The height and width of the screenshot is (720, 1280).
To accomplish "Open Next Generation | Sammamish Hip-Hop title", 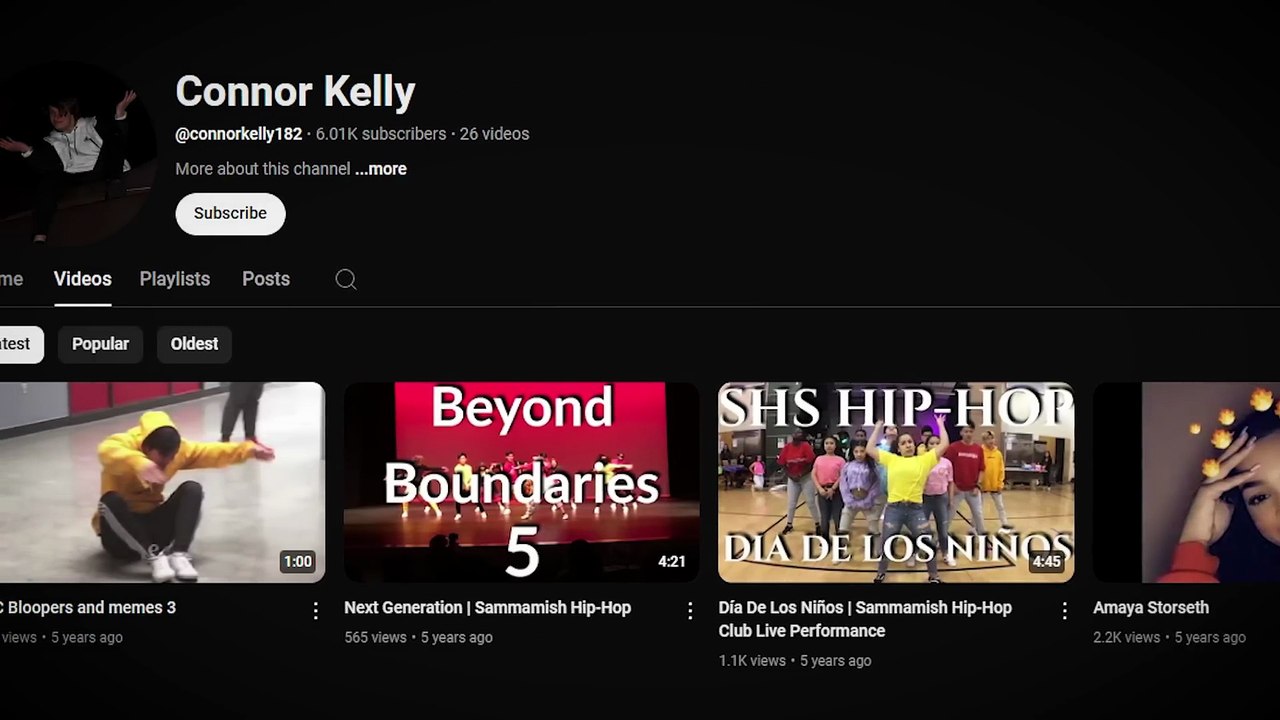I will [x=487, y=607].
